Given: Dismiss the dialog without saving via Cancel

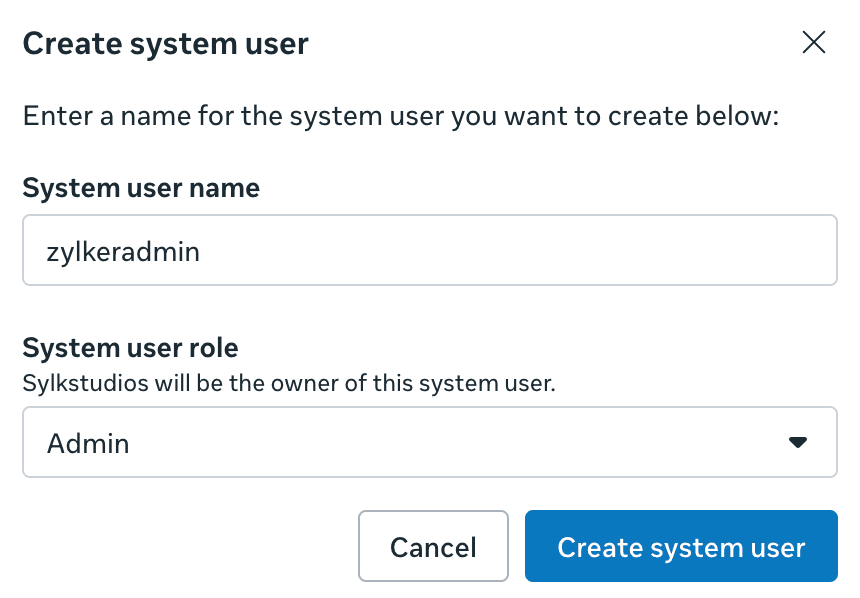Looking at the screenshot, I should click(433, 547).
